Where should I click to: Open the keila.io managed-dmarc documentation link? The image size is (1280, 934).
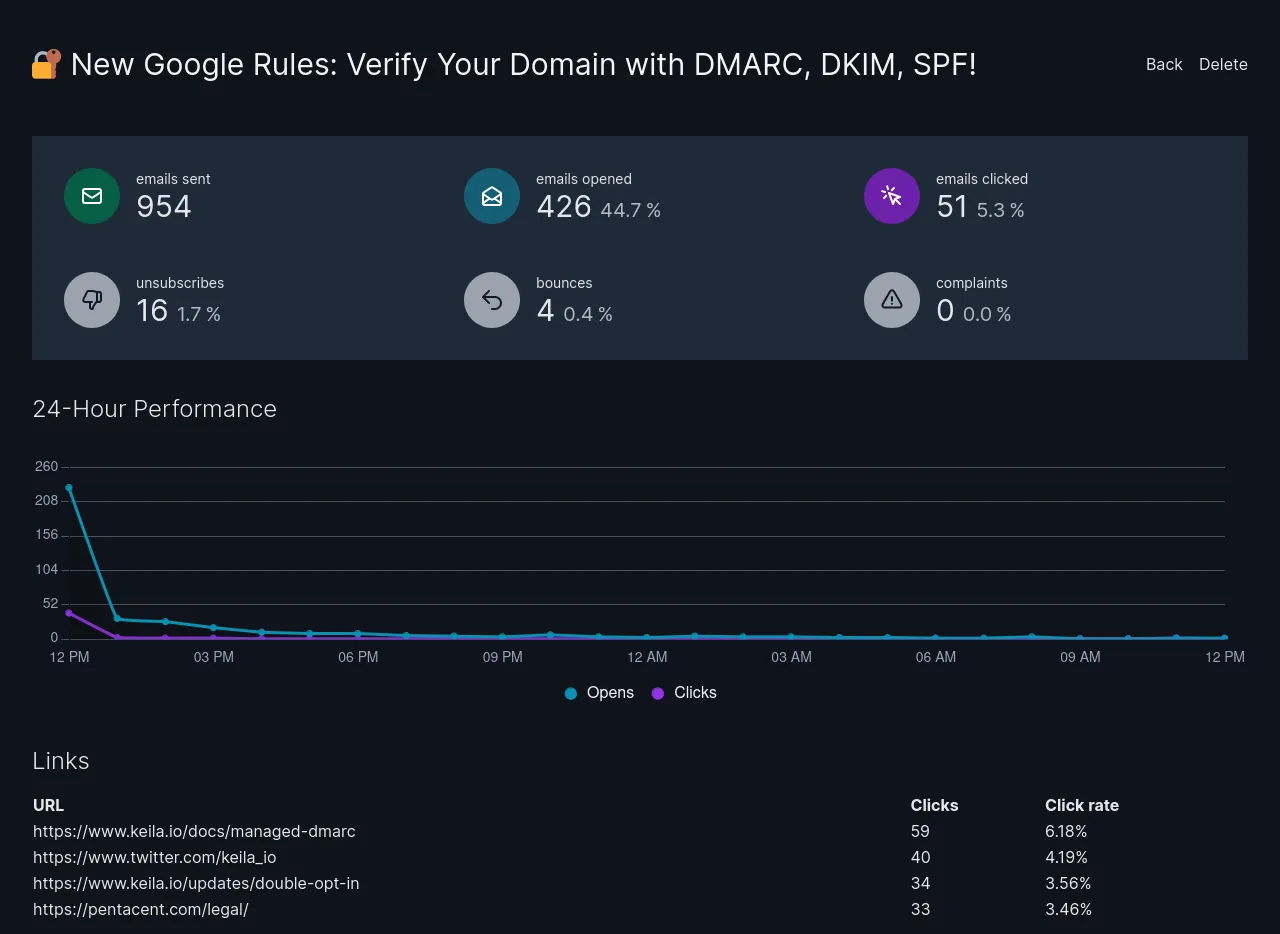[194, 831]
